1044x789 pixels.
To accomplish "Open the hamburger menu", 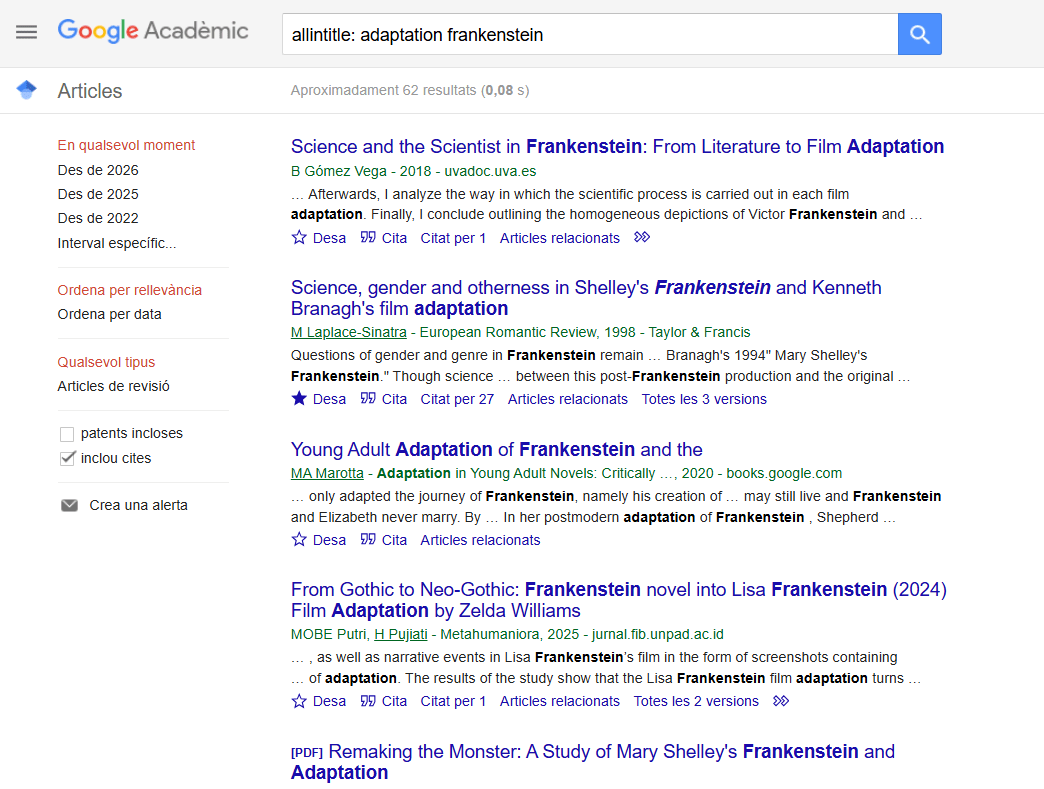I will (27, 32).
